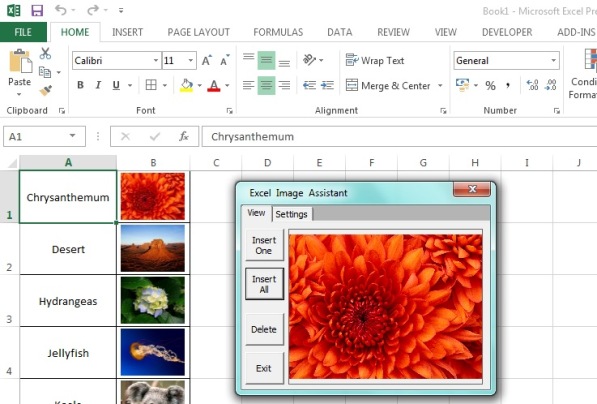
Task: Click Exit button in Image Assistant
Action: tap(264, 368)
